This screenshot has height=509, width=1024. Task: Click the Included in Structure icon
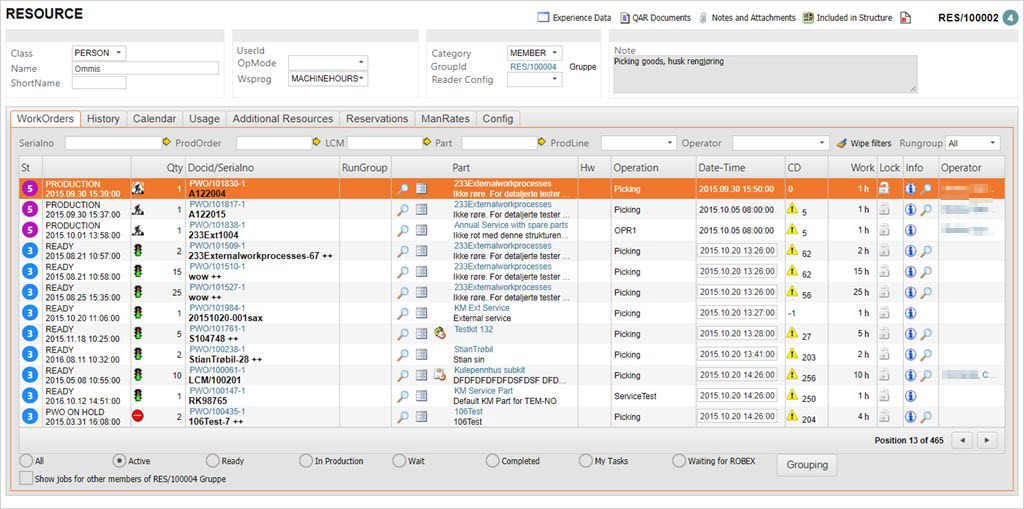click(806, 18)
